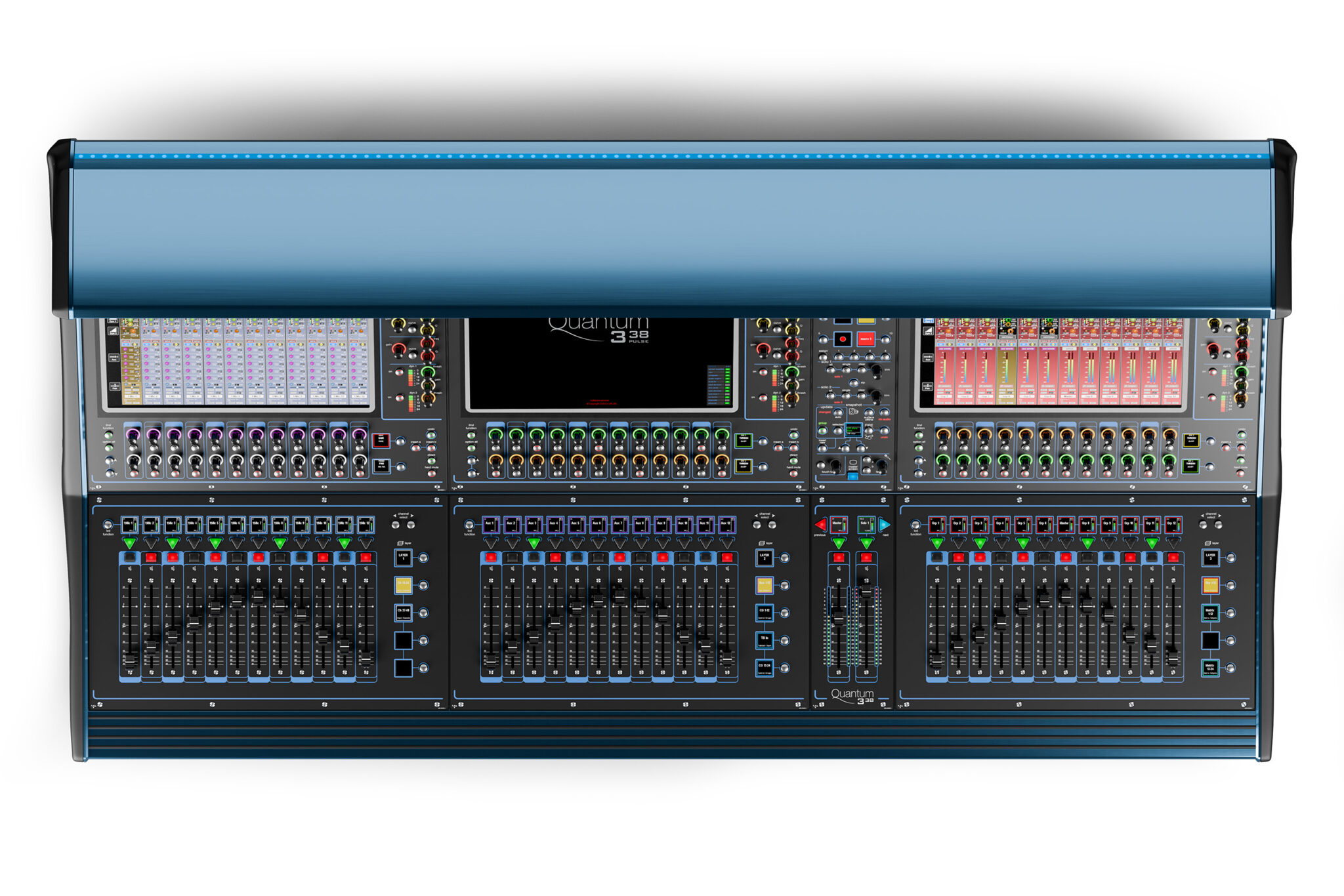The width and height of the screenshot is (1344, 896).
Task: Push the LCD function button of the Aux bank
Action: click(x=469, y=525)
